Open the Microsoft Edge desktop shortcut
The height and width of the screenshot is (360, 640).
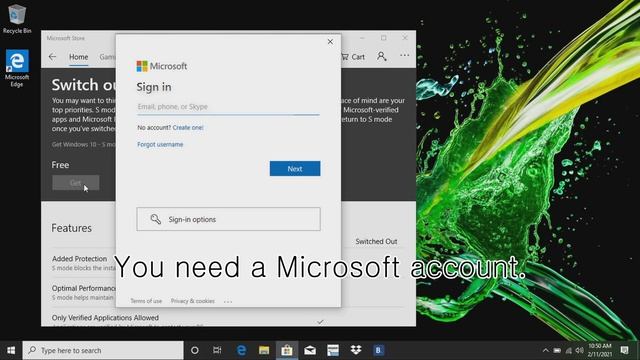(17, 68)
